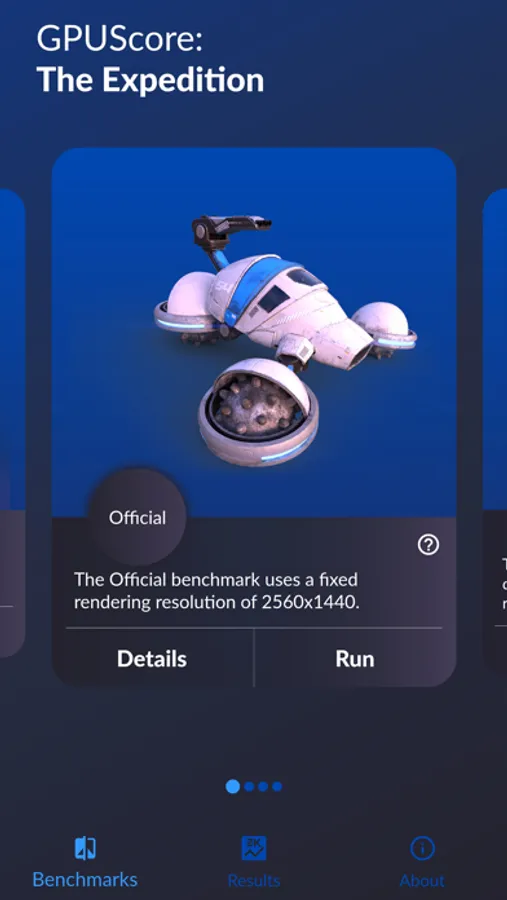
Task: Jump to the second page indicator dot
Action: (x=249, y=786)
